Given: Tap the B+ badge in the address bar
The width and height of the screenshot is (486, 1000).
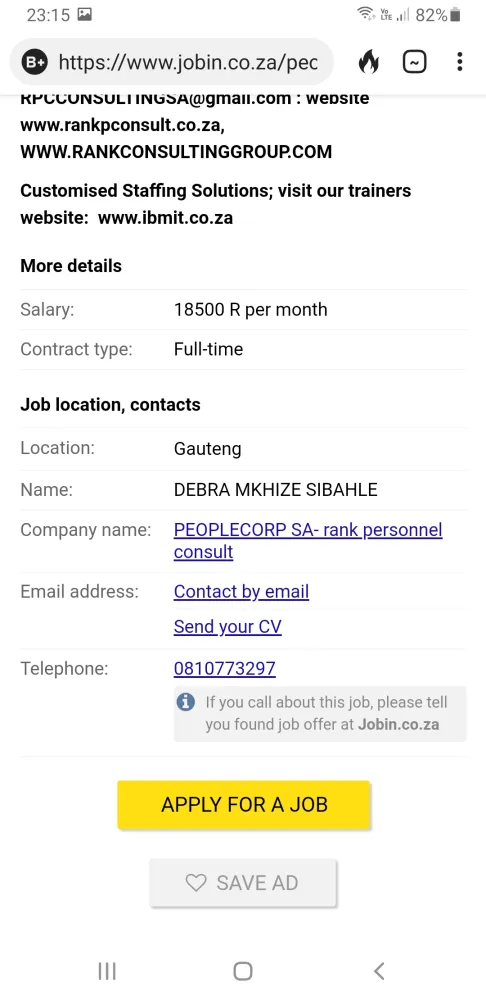Looking at the screenshot, I should (34, 62).
